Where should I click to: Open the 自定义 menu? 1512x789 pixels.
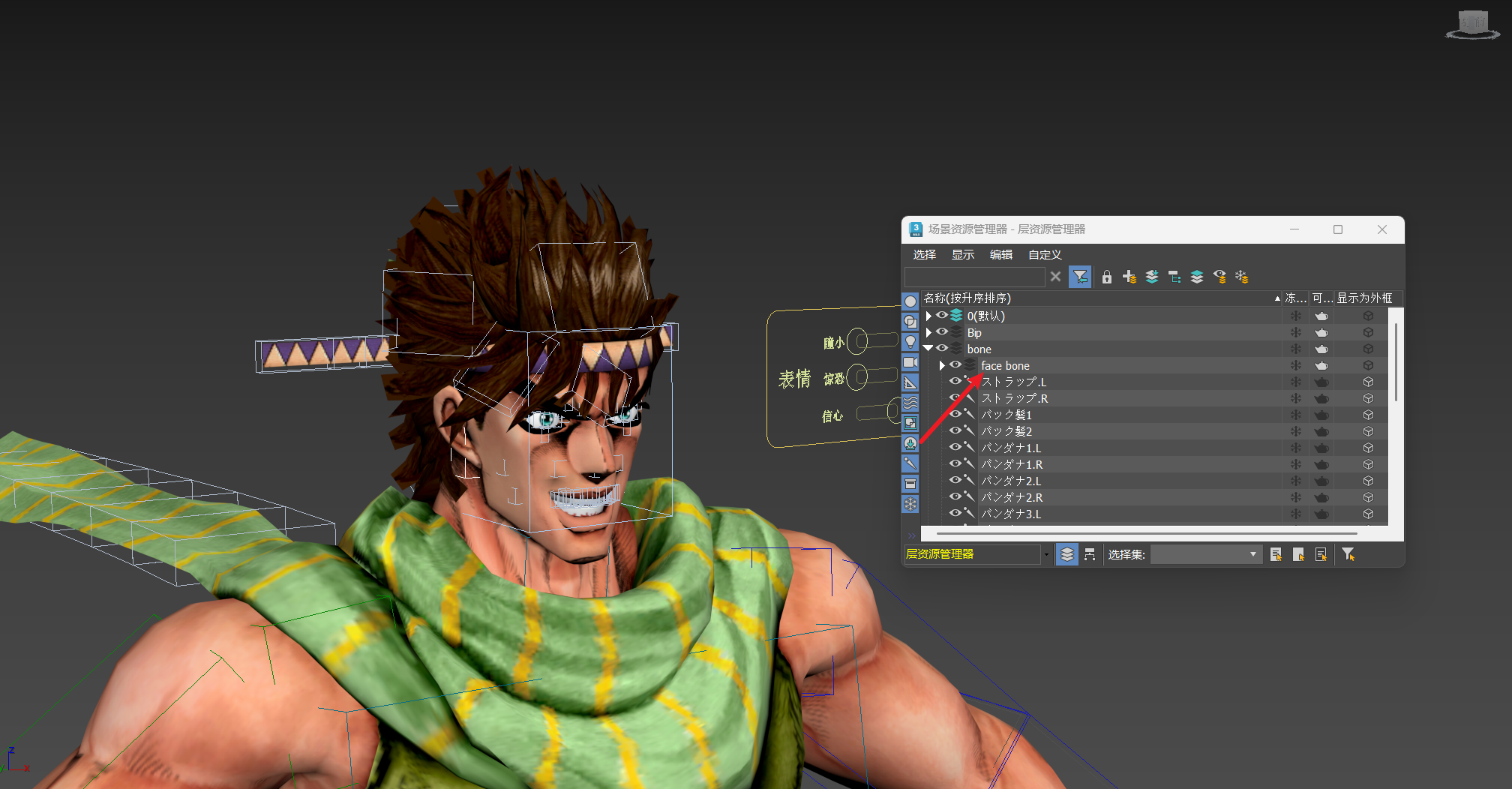tap(1045, 255)
